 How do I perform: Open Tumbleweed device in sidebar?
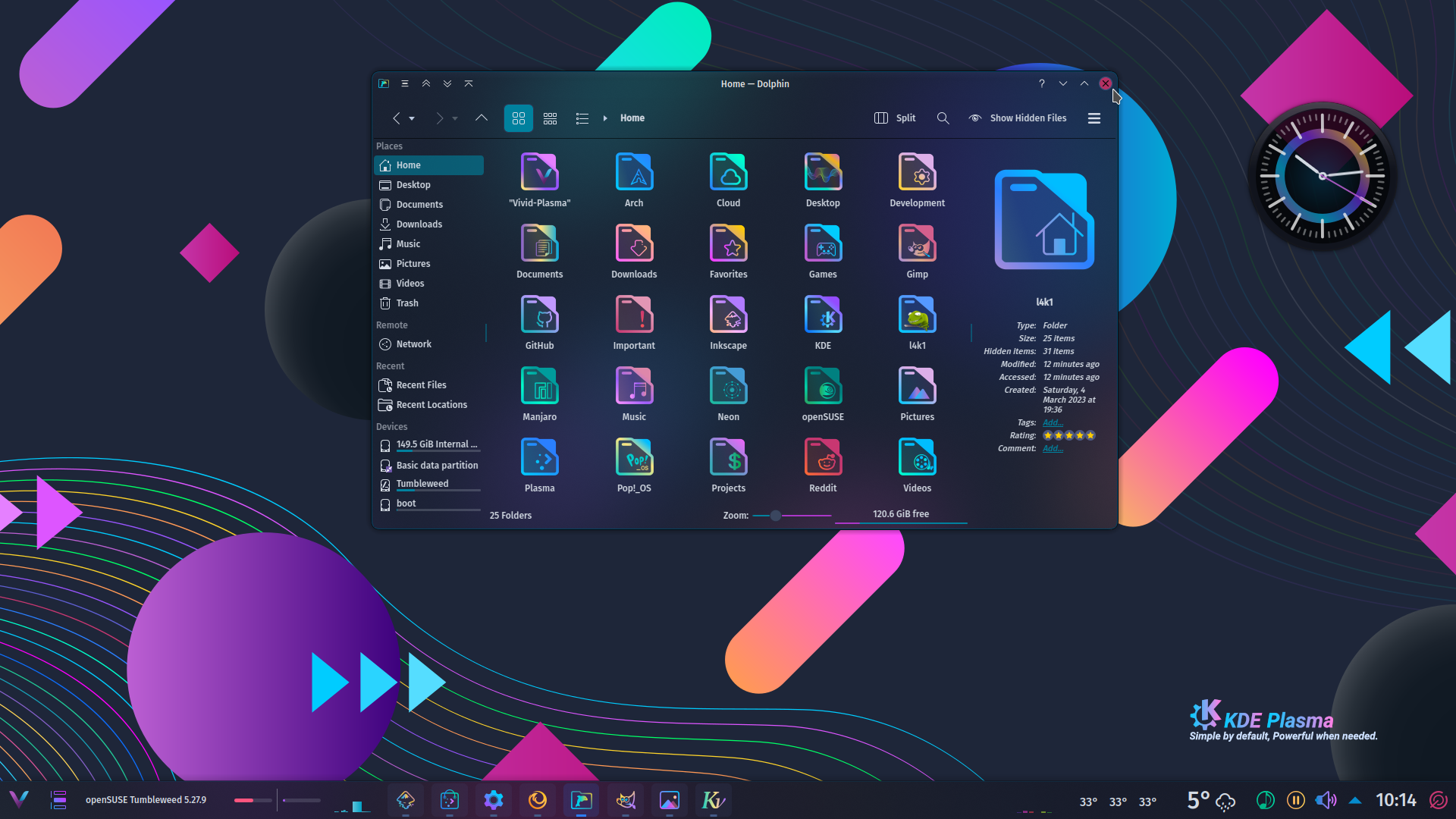[429, 485]
